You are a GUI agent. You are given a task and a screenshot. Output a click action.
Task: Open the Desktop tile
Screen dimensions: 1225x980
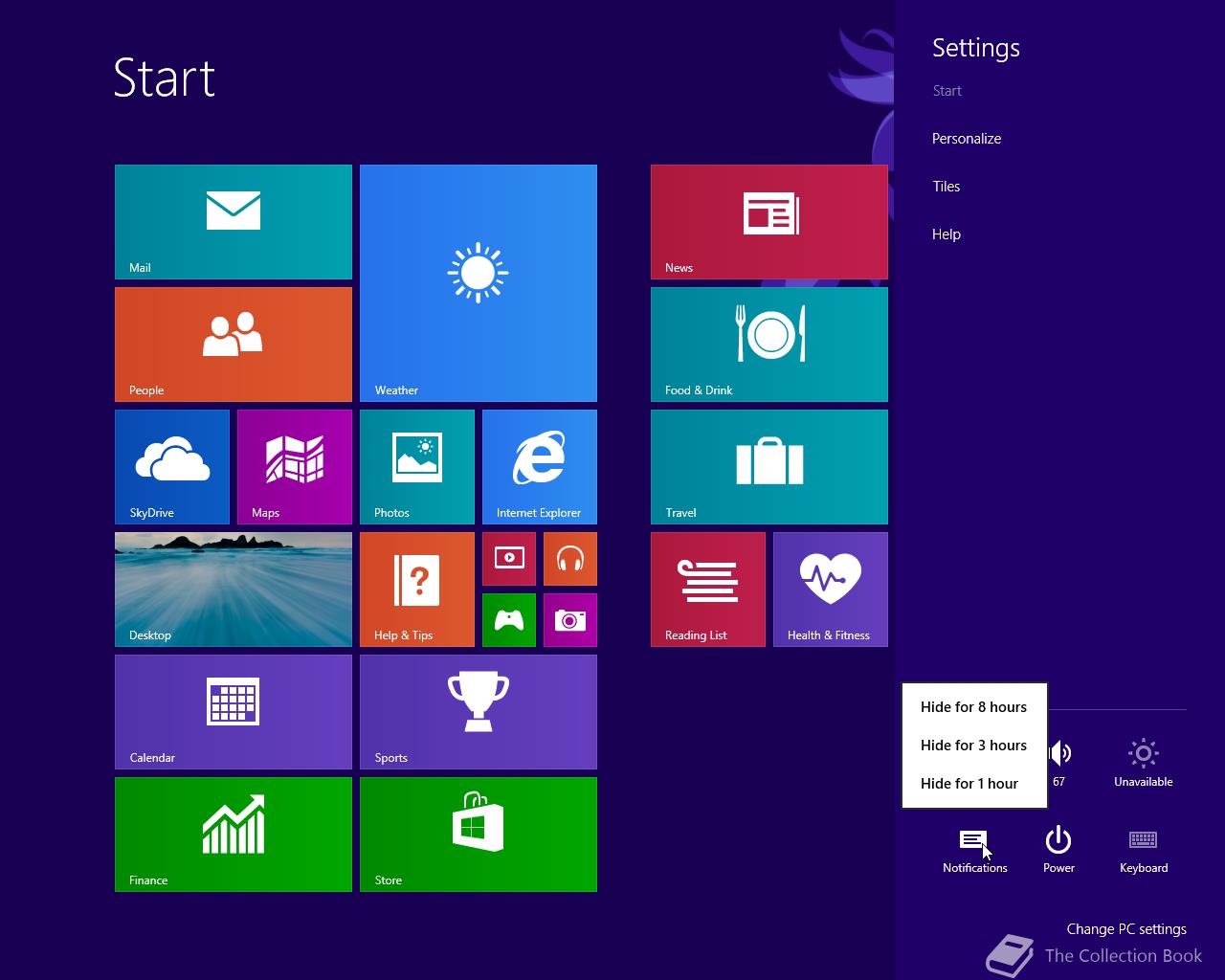point(234,590)
